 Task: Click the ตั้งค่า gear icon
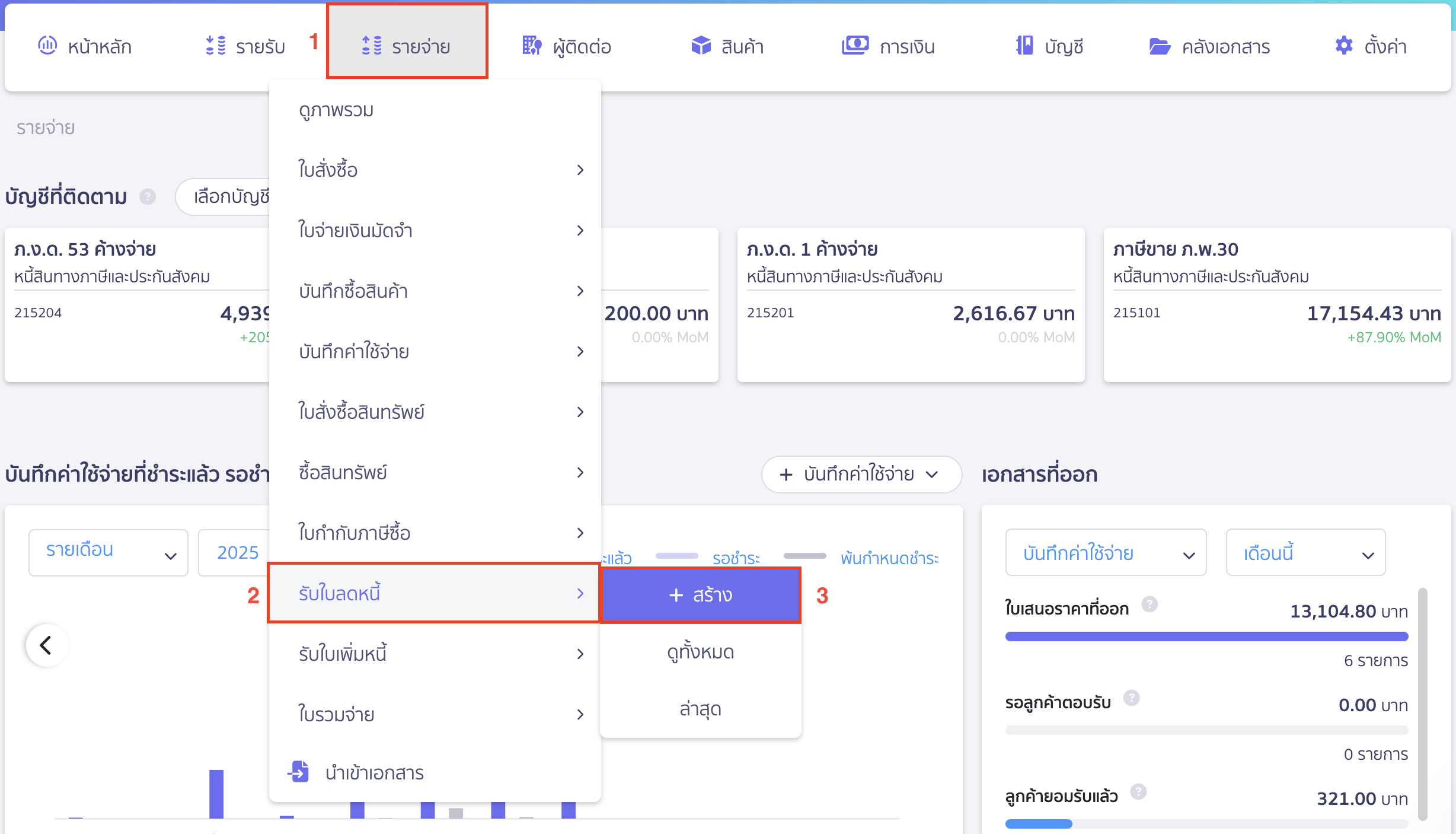pyautogui.click(x=1343, y=45)
